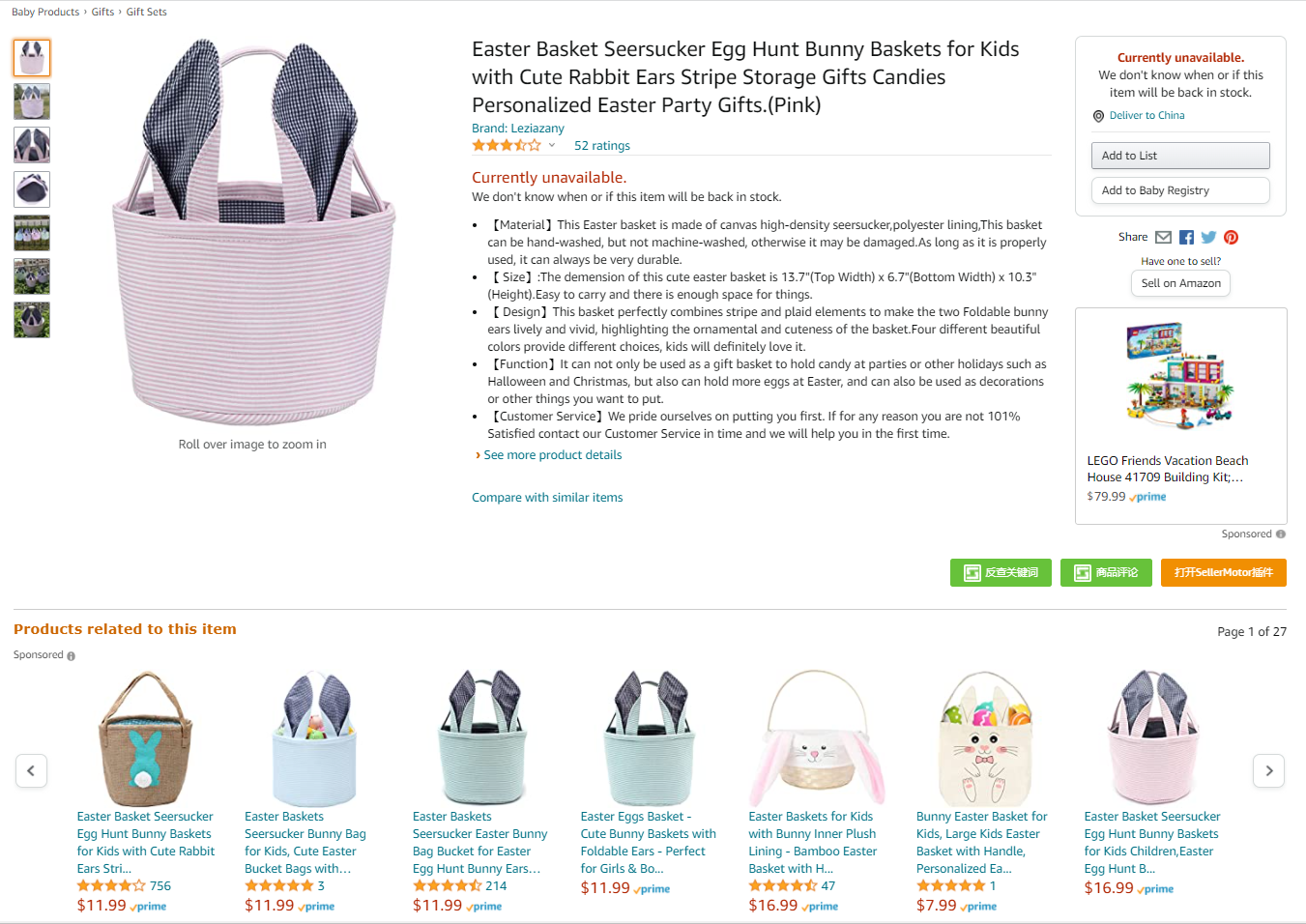Open the Add to List dropdown

point(1180,156)
